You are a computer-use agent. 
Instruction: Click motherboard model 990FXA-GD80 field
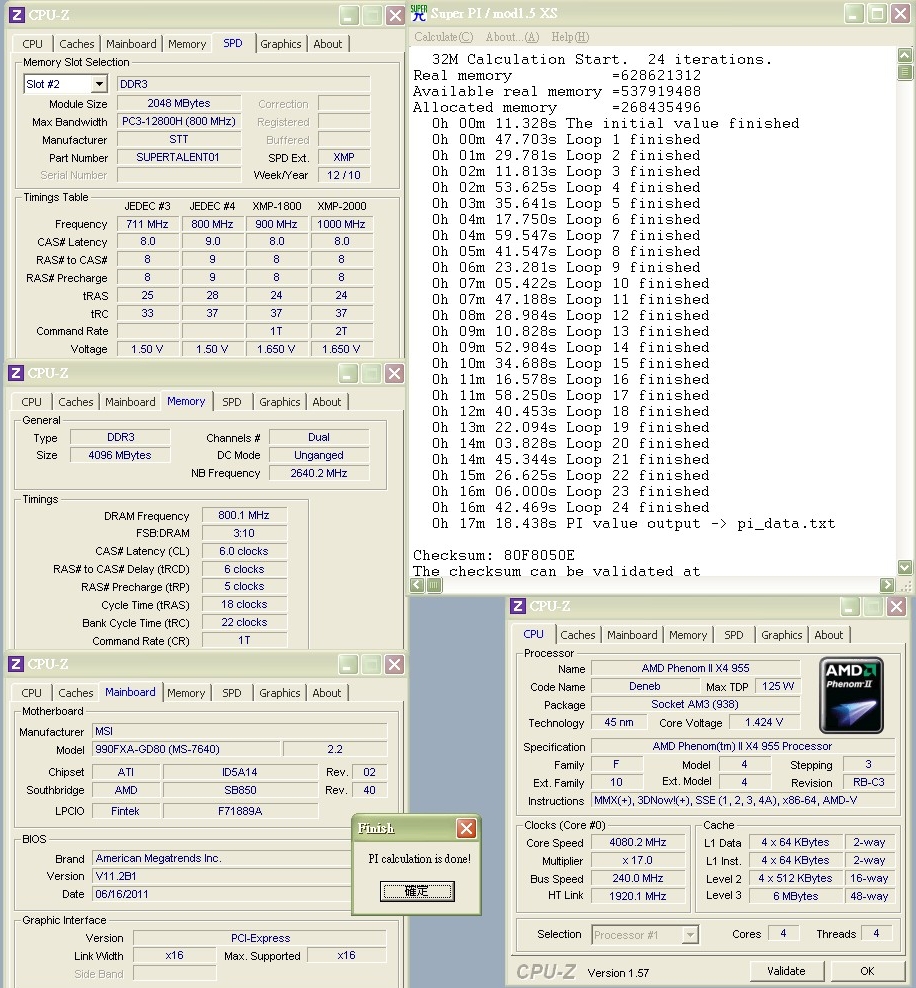coord(186,749)
